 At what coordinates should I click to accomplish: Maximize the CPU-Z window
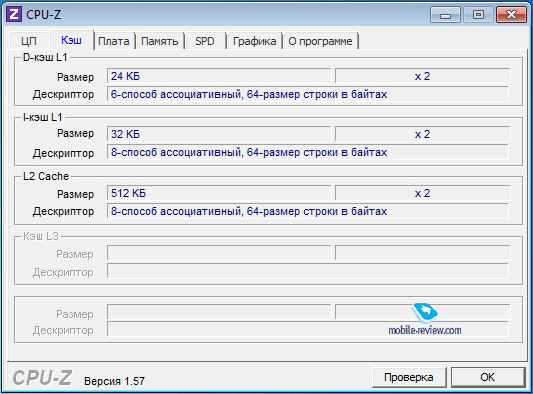478,15
